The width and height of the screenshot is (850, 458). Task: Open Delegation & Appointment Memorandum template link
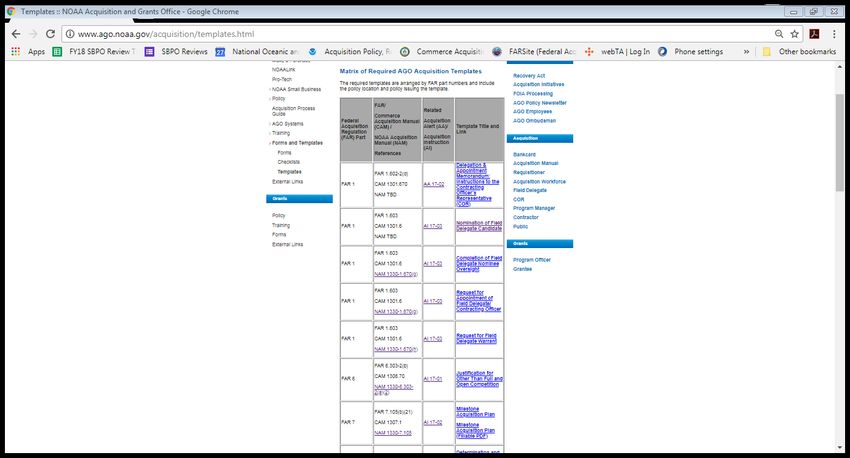coord(478,184)
